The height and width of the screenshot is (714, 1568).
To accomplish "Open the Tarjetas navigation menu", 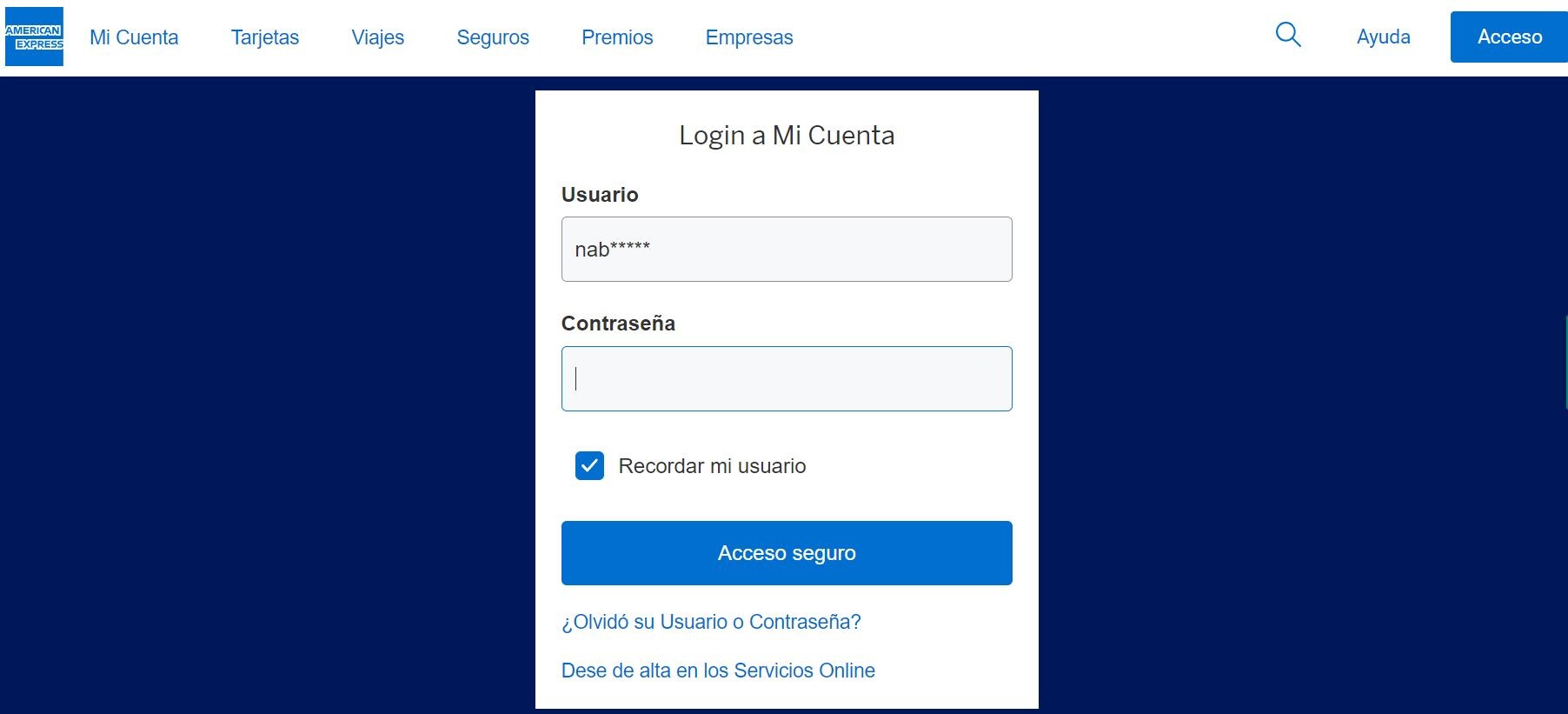I will tap(265, 37).
